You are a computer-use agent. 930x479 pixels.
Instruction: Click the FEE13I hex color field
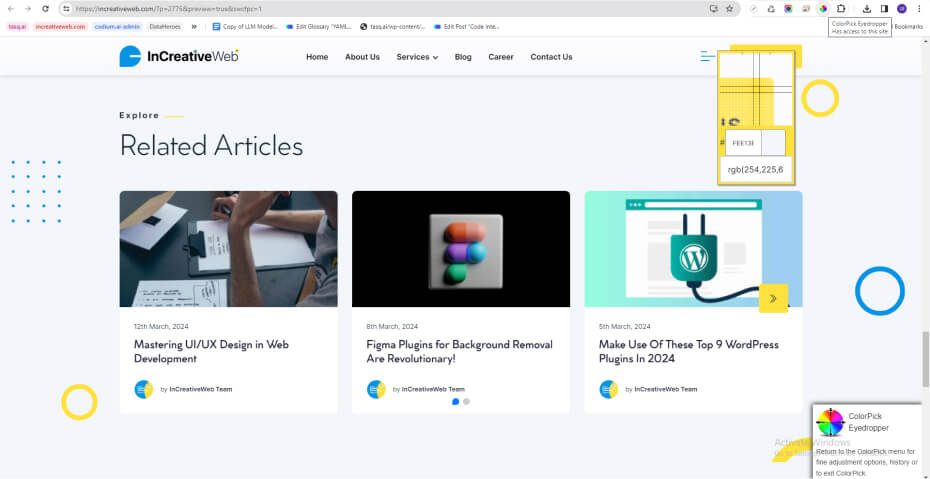click(x=743, y=143)
